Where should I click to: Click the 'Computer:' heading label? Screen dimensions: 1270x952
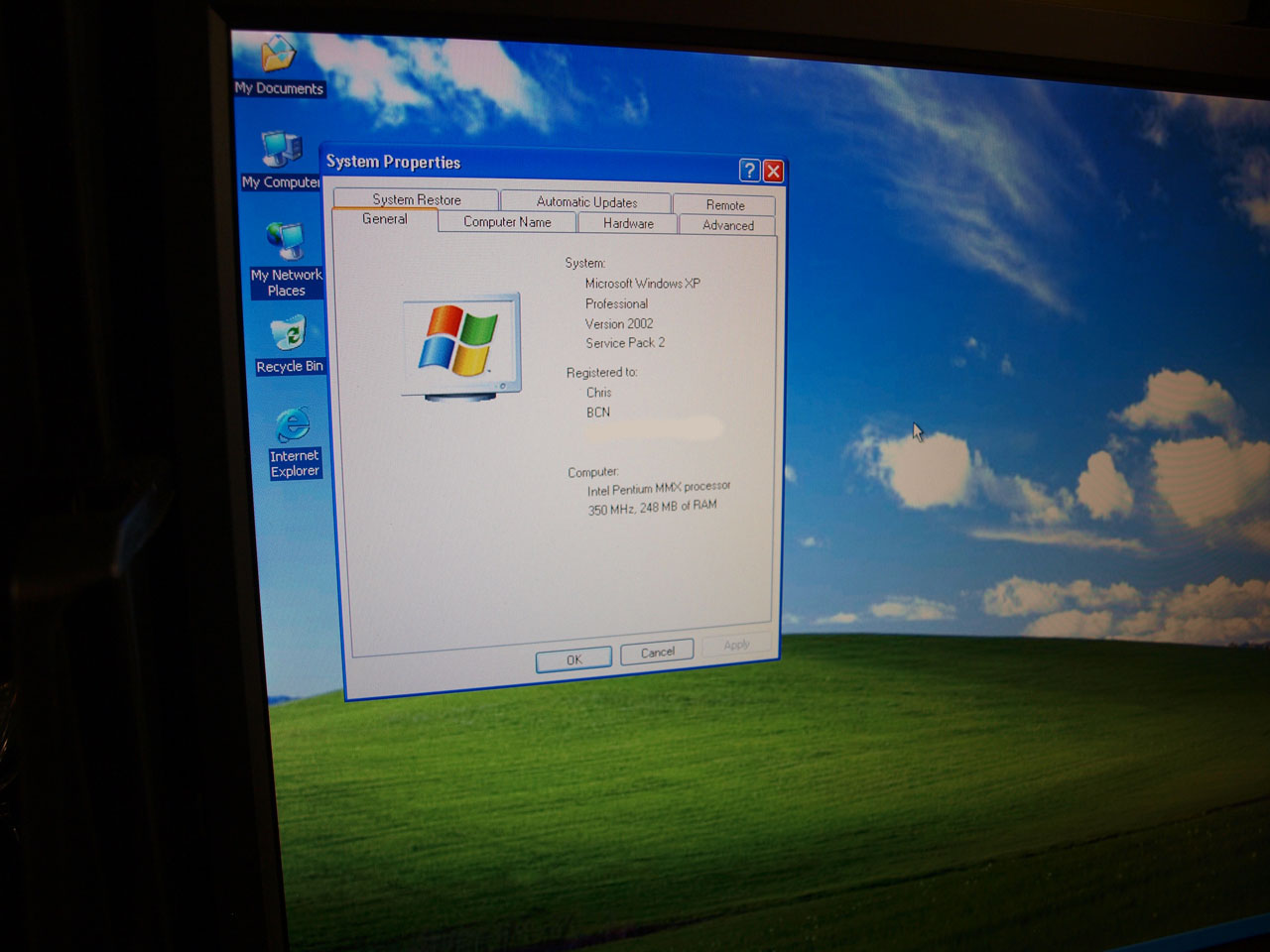593,472
